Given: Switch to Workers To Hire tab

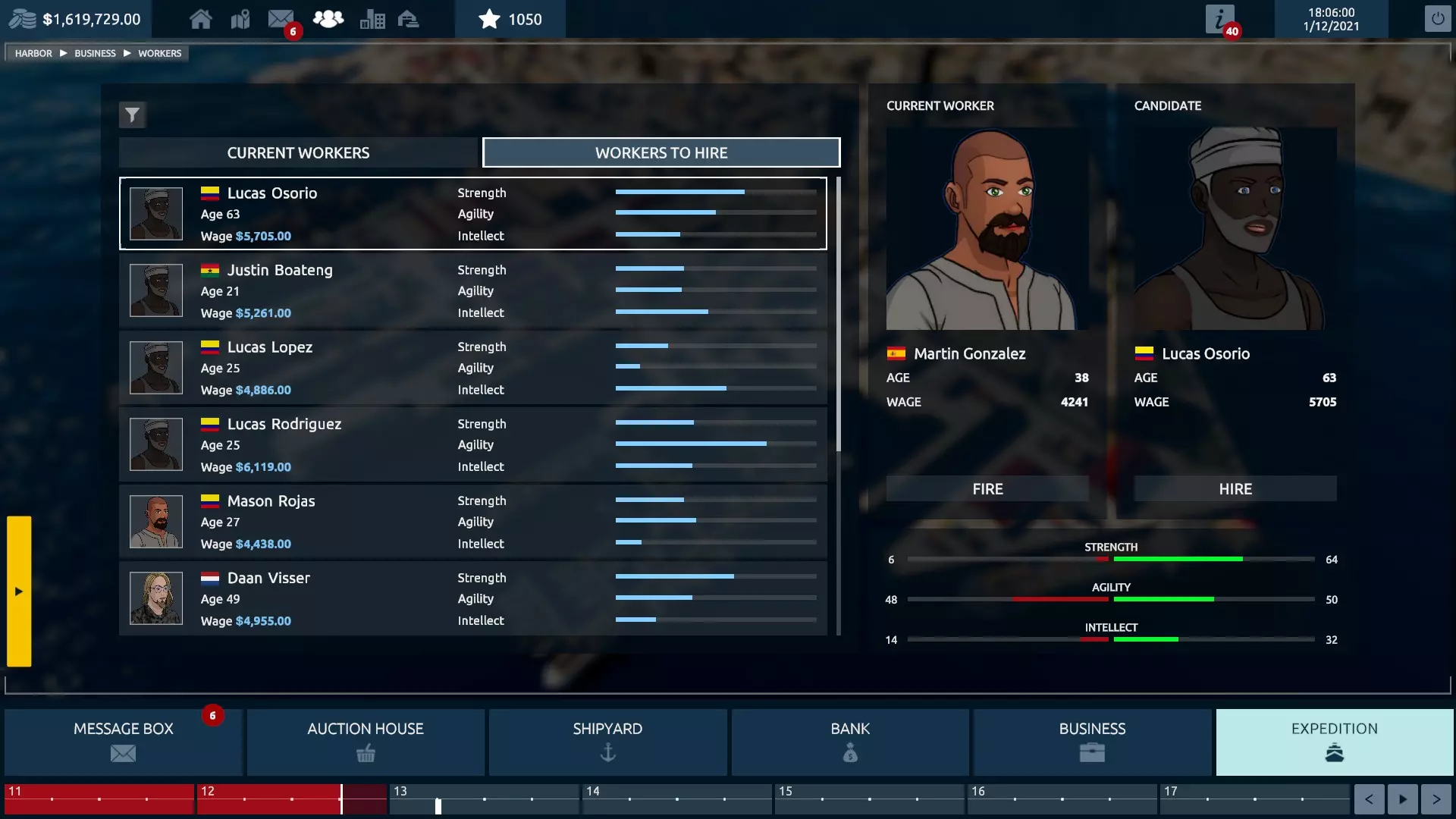Looking at the screenshot, I should tap(661, 152).
